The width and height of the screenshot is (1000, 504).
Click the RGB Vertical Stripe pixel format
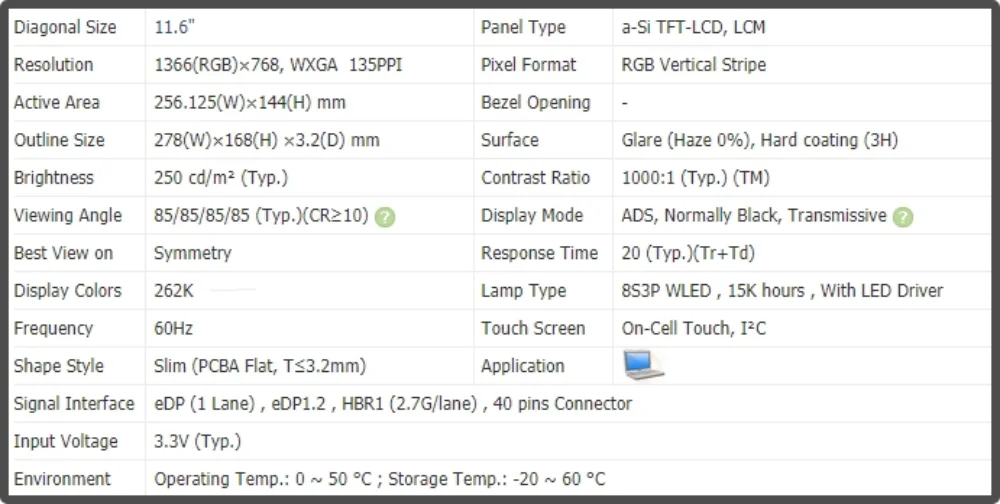(x=693, y=65)
